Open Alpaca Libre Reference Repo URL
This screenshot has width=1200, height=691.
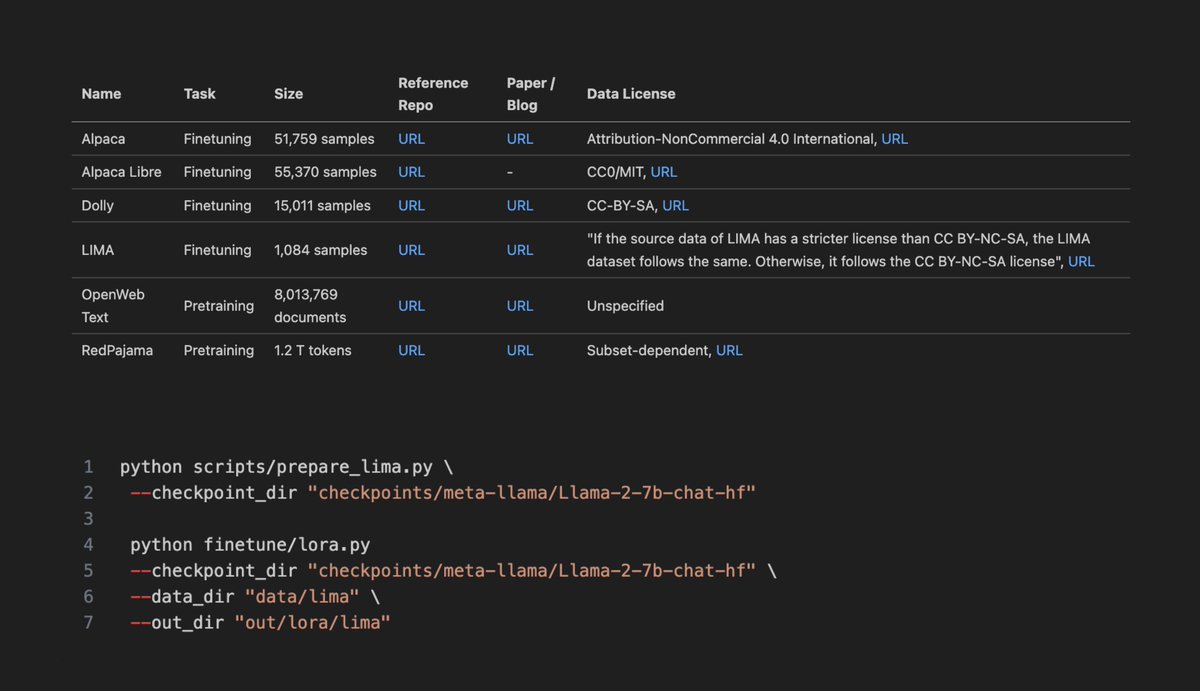point(411,172)
